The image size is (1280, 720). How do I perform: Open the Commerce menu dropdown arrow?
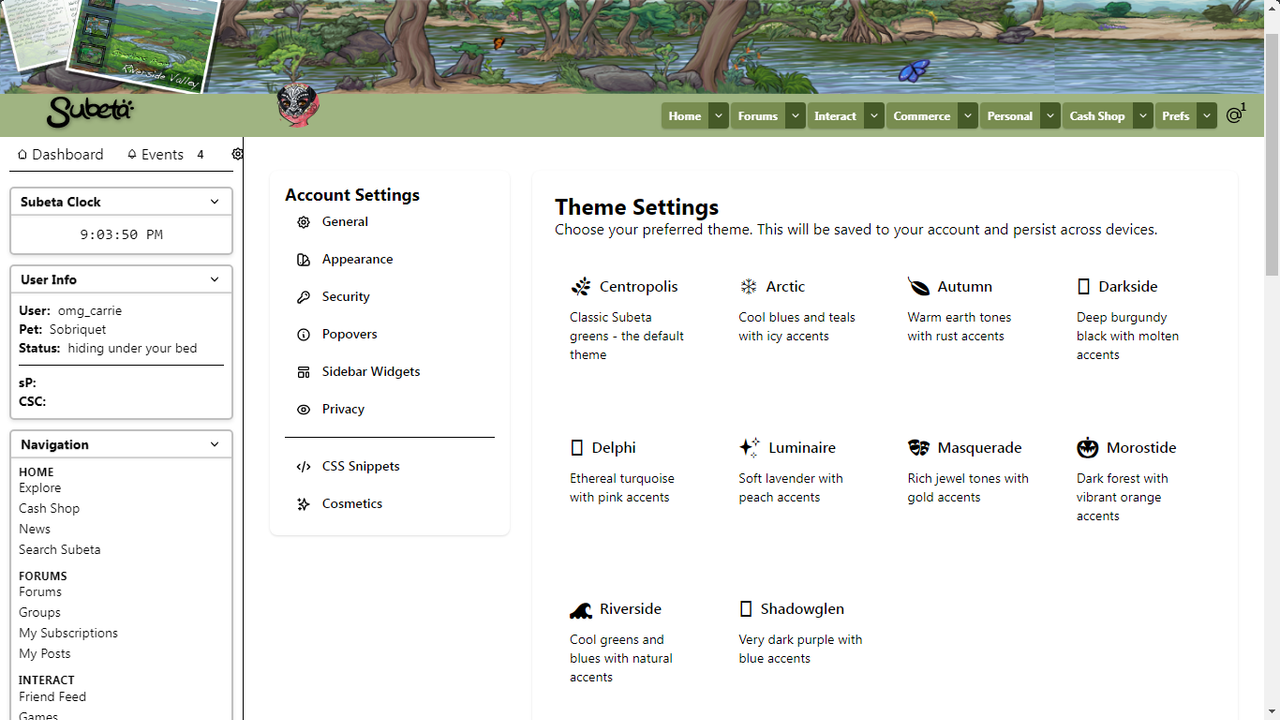[x=968, y=116]
